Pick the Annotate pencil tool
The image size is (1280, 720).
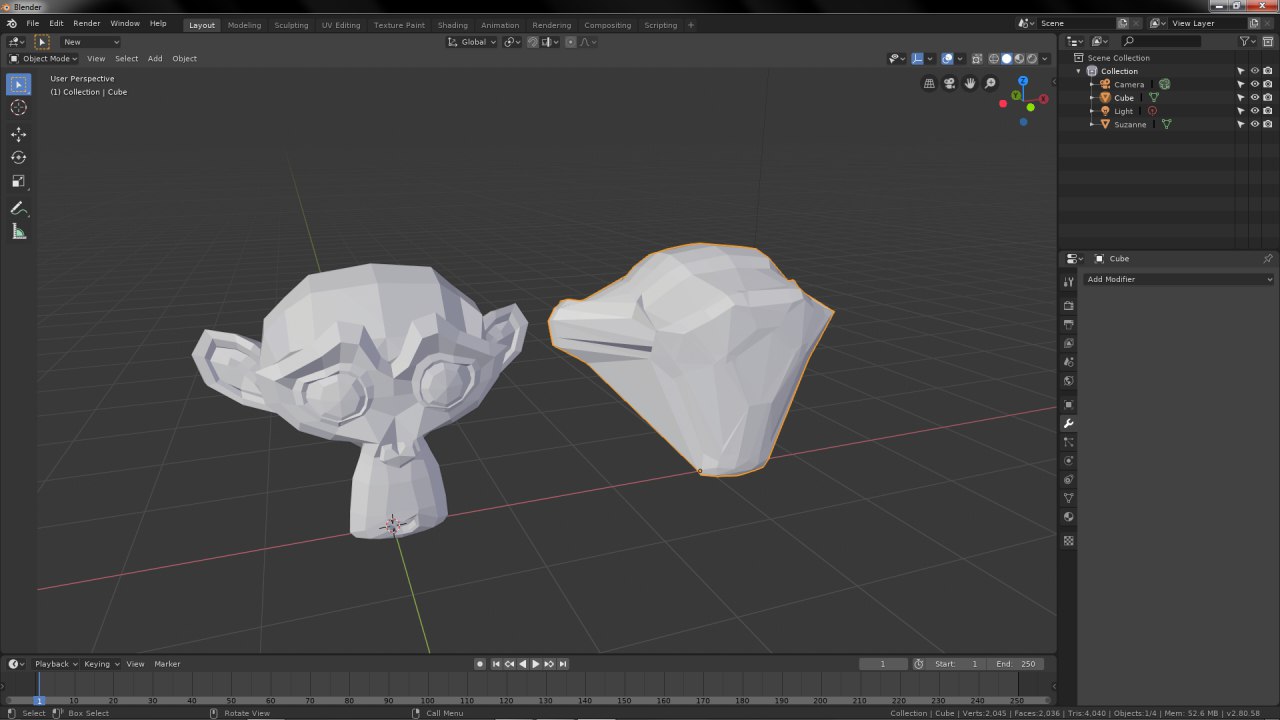pos(19,208)
